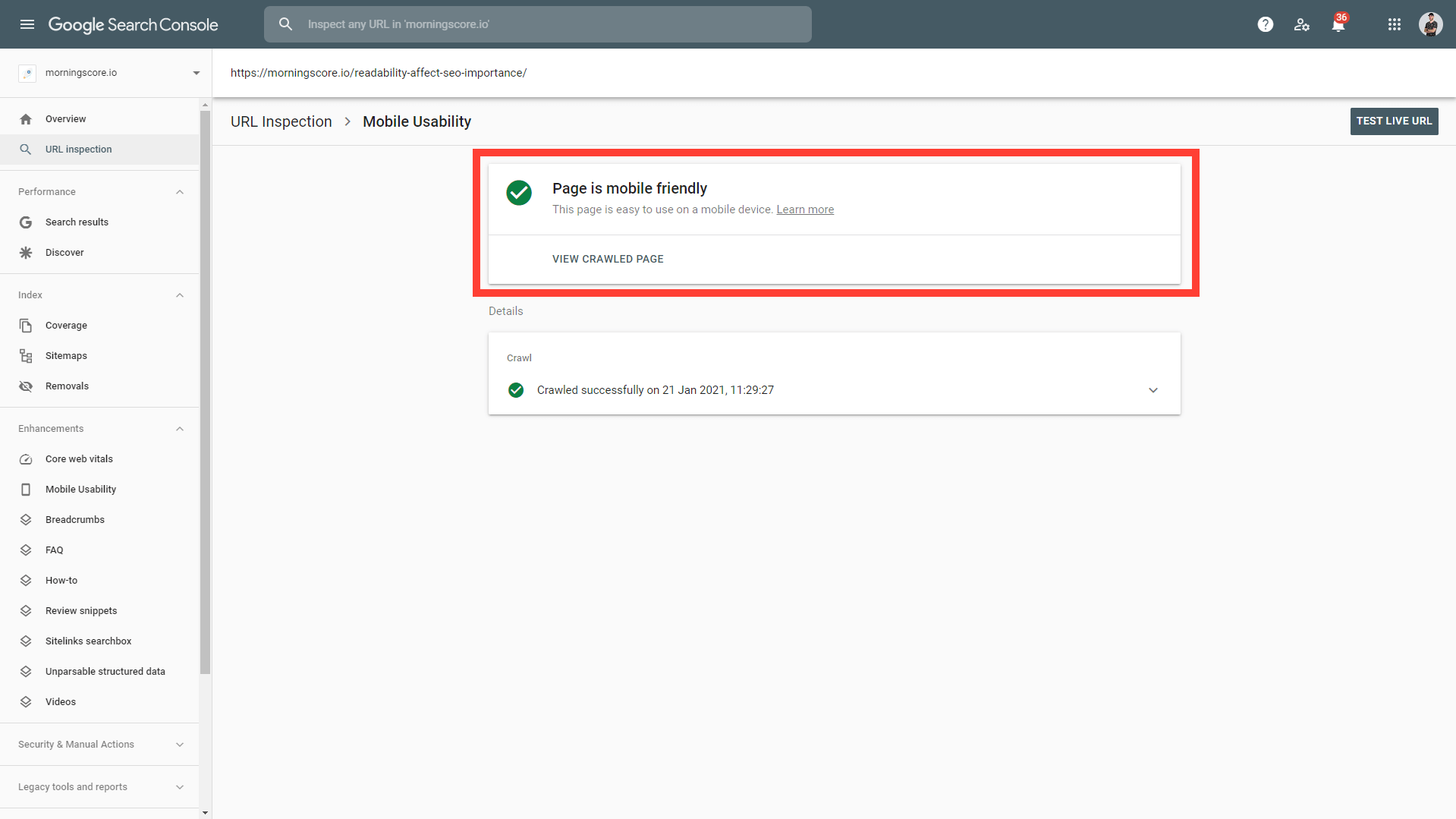Click the Unparsable structured data icon
Image resolution: width=1456 pixels, height=819 pixels.
point(26,672)
